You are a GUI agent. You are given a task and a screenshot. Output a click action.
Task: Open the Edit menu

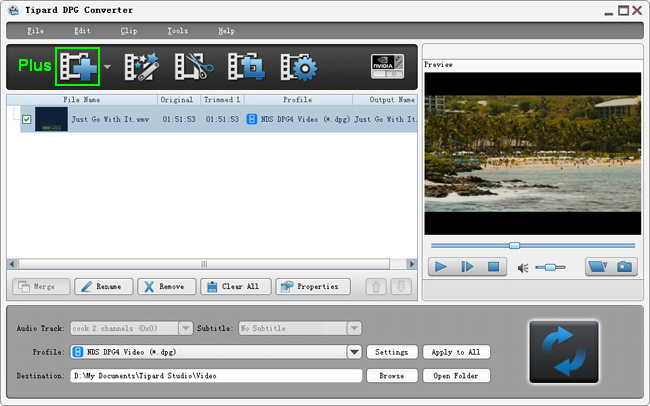[82, 31]
